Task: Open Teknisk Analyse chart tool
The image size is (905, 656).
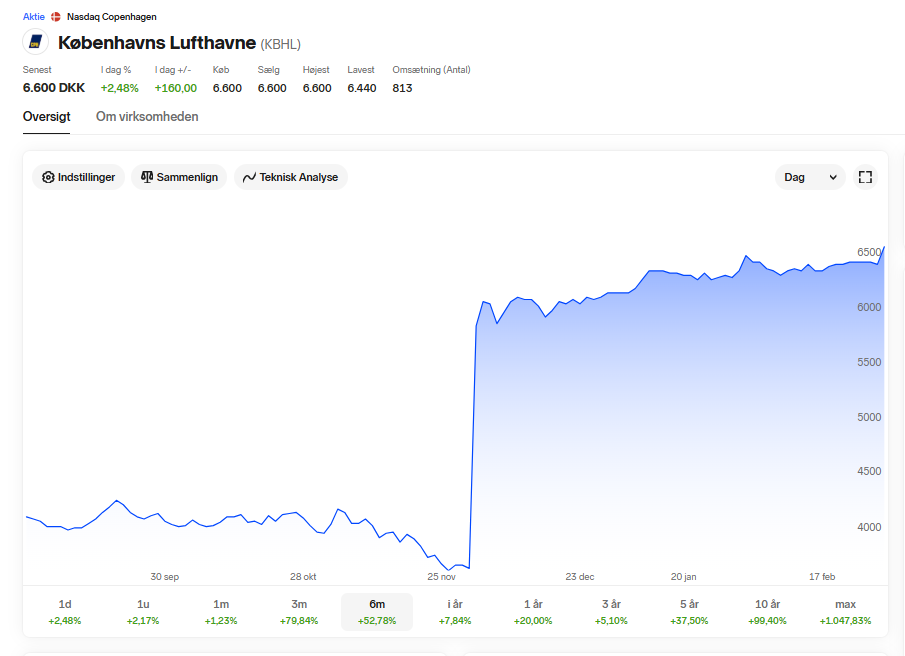Action: (x=290, y=177)
